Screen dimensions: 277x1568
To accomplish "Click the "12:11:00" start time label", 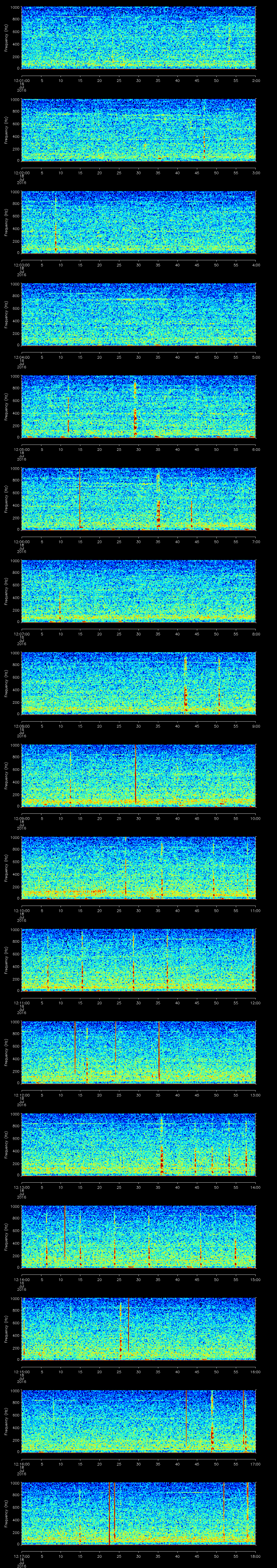I will coord(21,1003).
